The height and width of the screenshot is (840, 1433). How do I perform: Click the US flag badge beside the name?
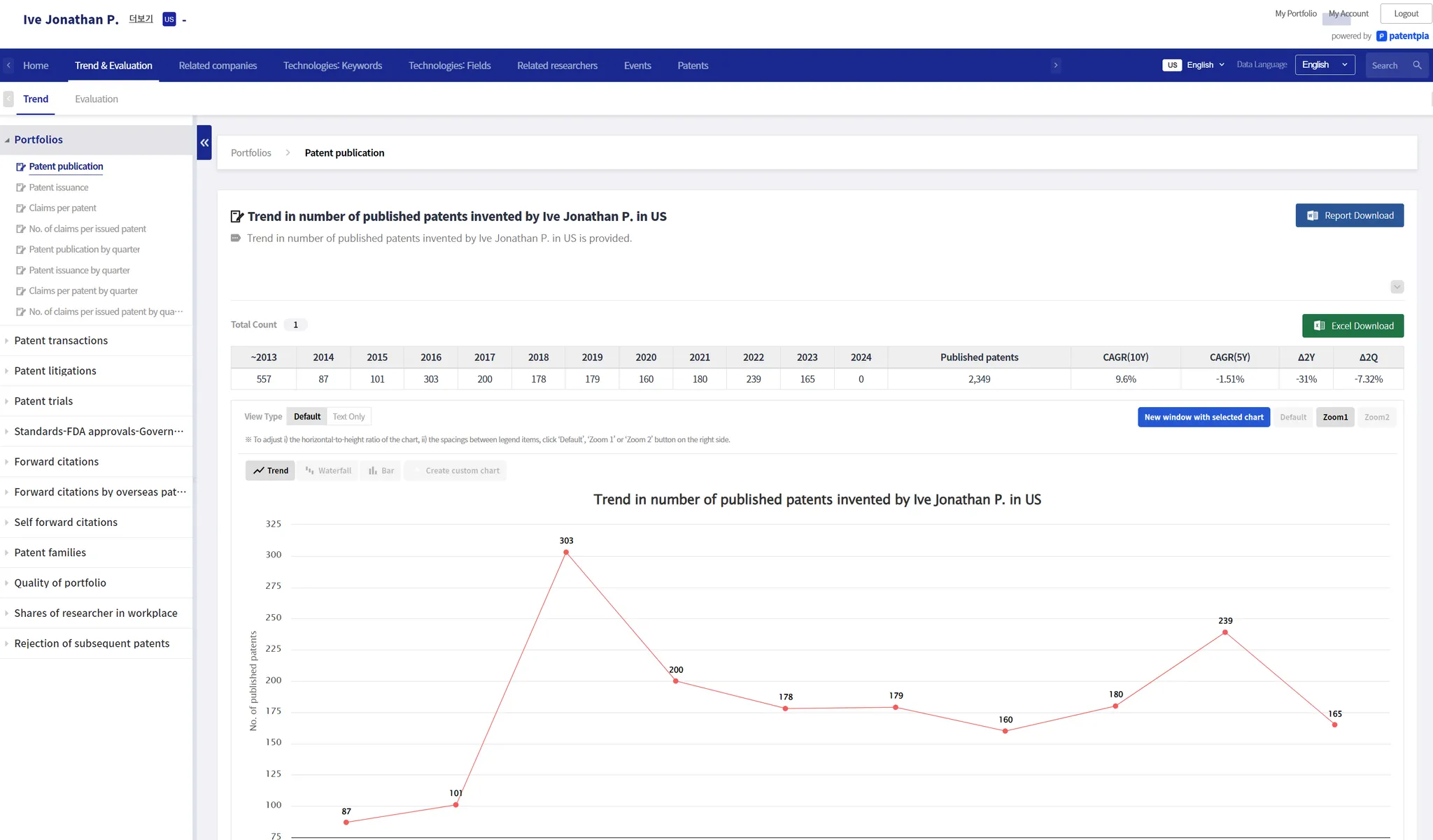pos(169,20)
